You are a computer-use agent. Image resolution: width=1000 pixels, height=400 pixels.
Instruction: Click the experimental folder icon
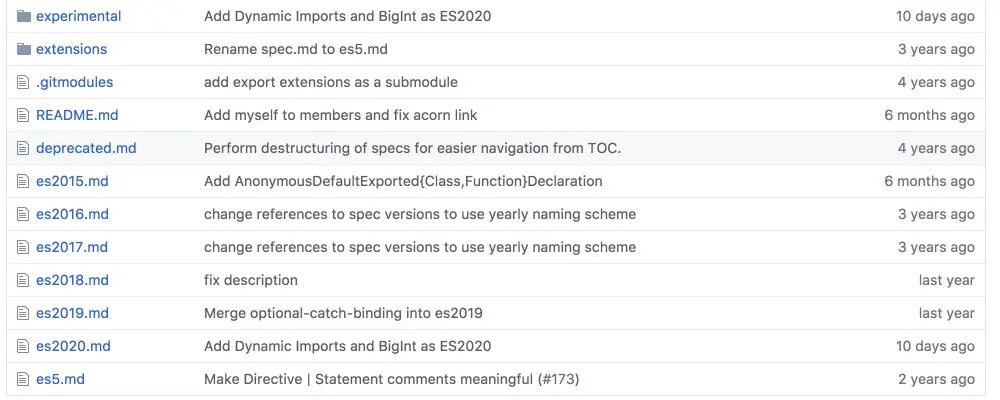24,16
